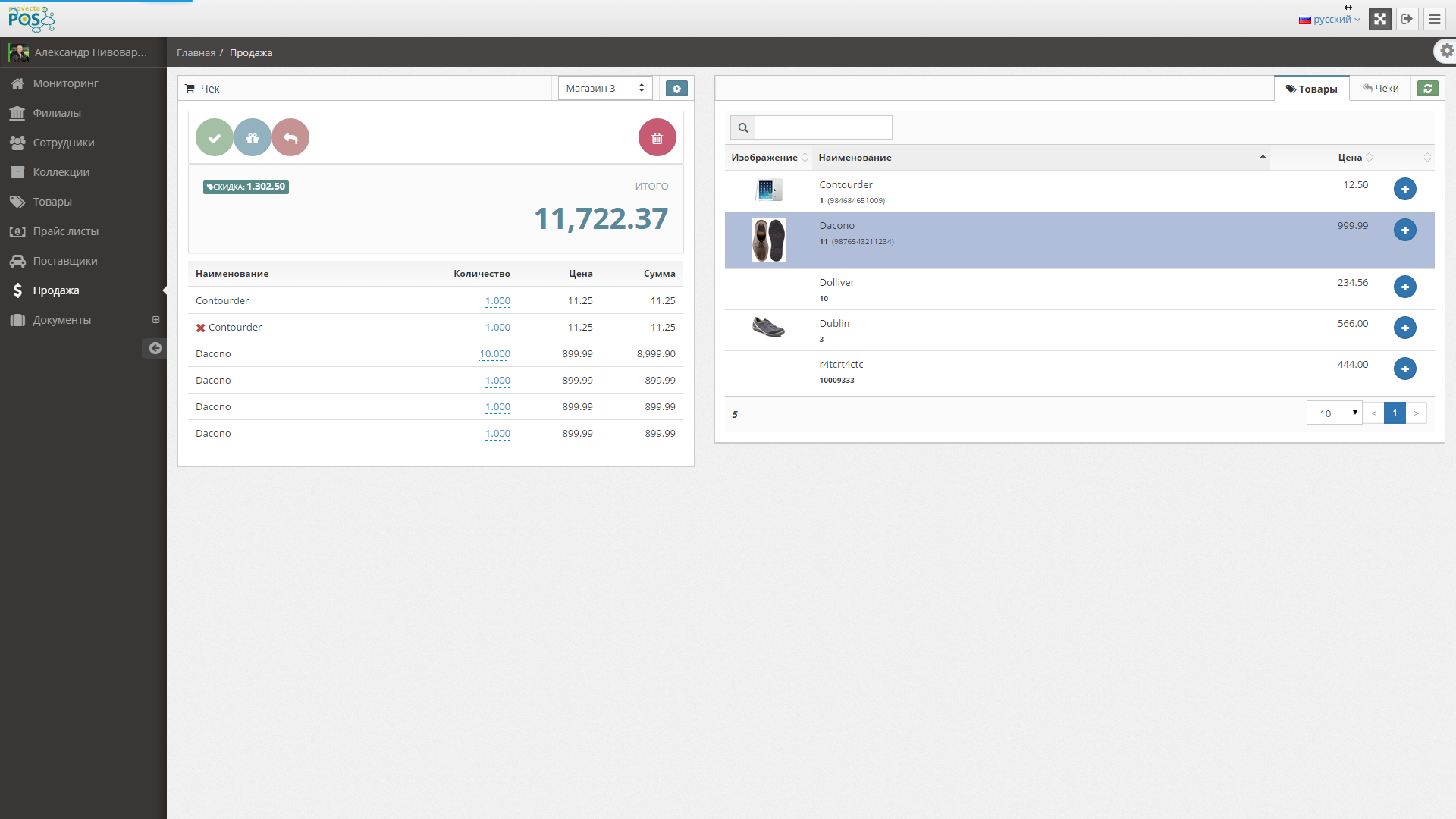Click the green refresh button near Чеки tab
Screen dimensions: 1456x819
[1427, 89]
